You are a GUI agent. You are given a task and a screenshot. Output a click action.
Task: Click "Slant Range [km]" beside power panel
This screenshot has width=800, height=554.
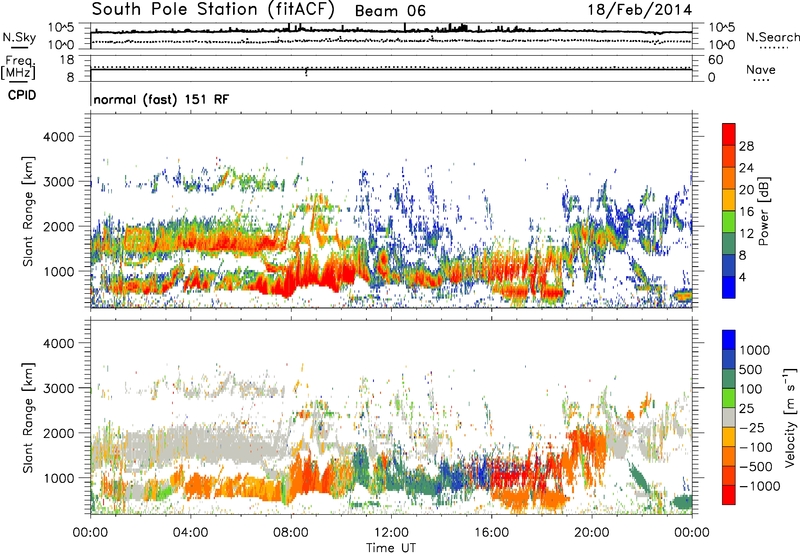[x=28, y=211]
